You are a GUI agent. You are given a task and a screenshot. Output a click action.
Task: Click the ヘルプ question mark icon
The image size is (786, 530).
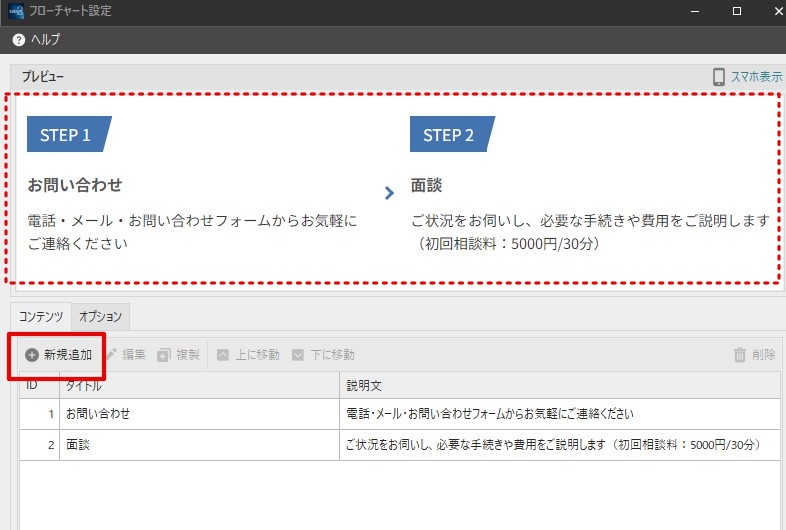tap(19, 40)
